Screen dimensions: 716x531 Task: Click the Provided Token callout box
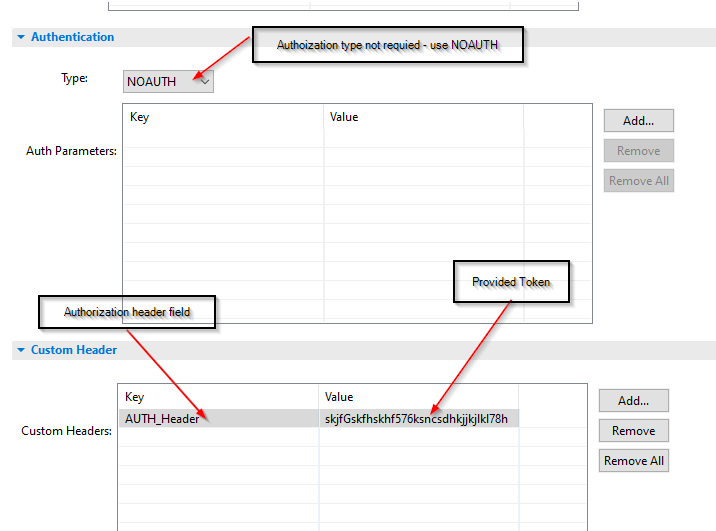511,282
